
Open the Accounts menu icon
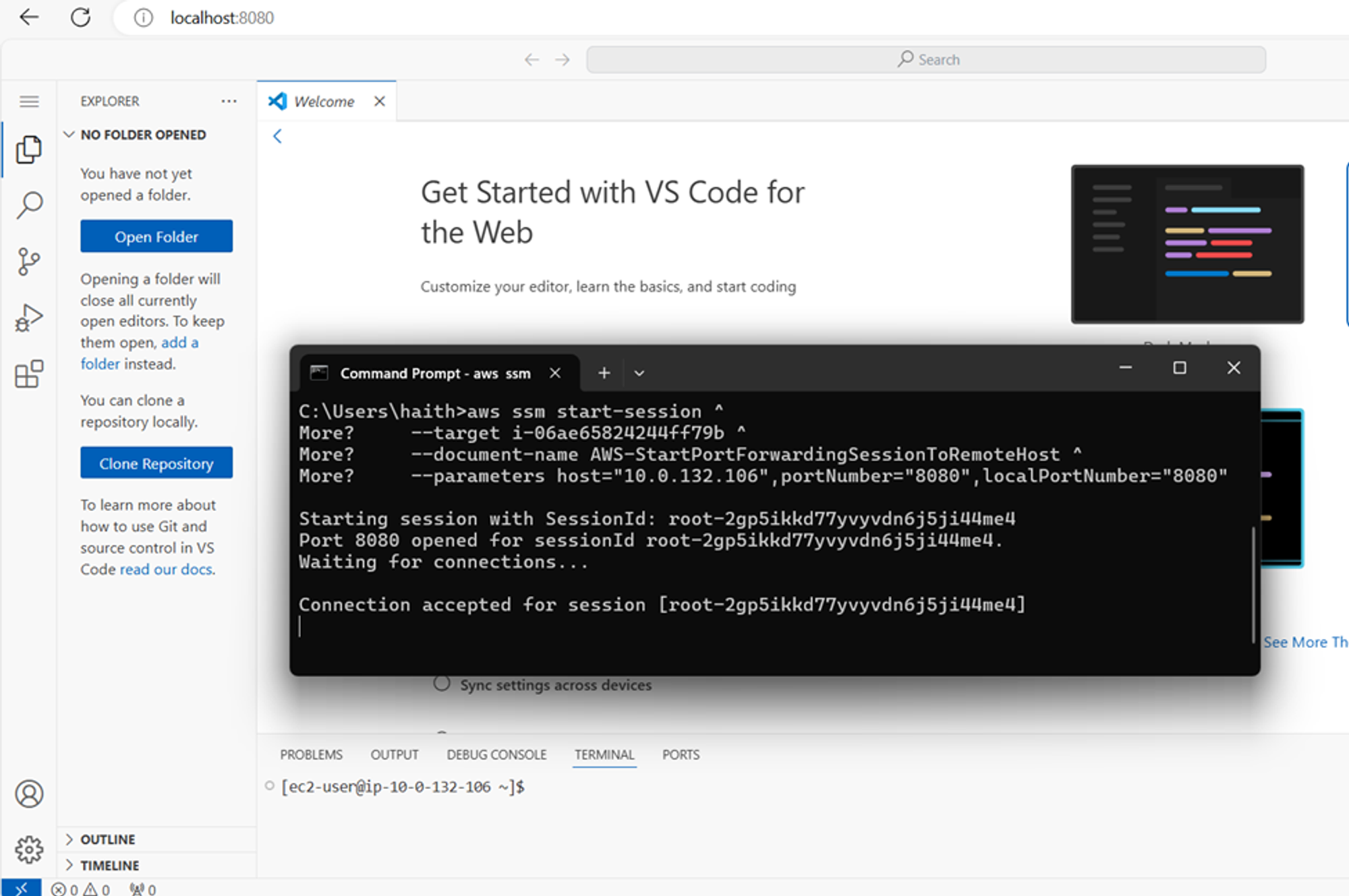tap(29, 794)
